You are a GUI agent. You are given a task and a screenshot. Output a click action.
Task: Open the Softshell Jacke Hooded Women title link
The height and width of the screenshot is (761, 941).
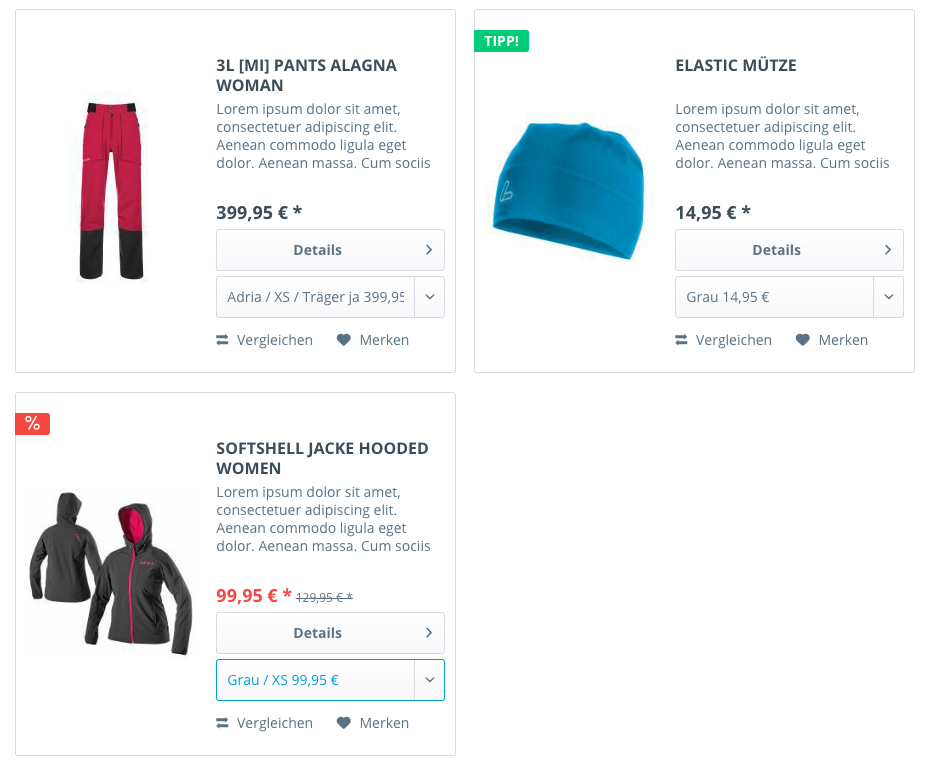(x=322, y=458)
